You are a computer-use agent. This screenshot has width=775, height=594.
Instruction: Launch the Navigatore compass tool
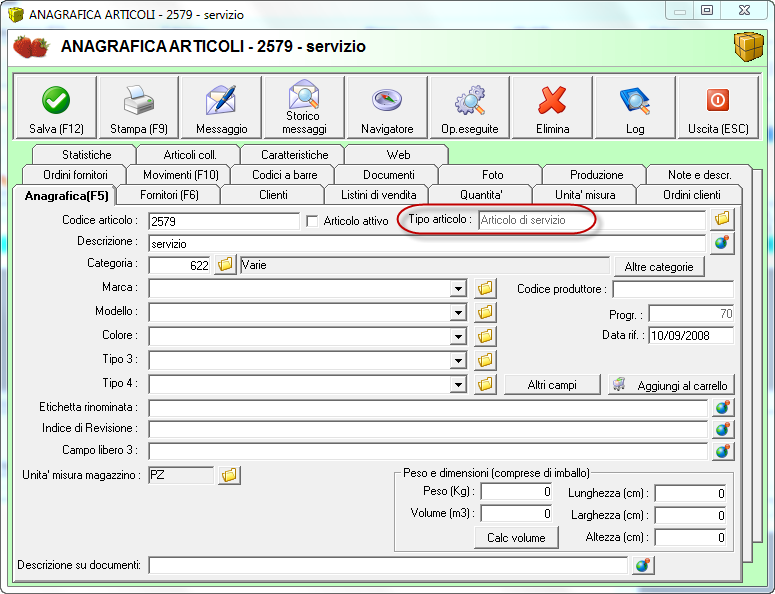387,107
